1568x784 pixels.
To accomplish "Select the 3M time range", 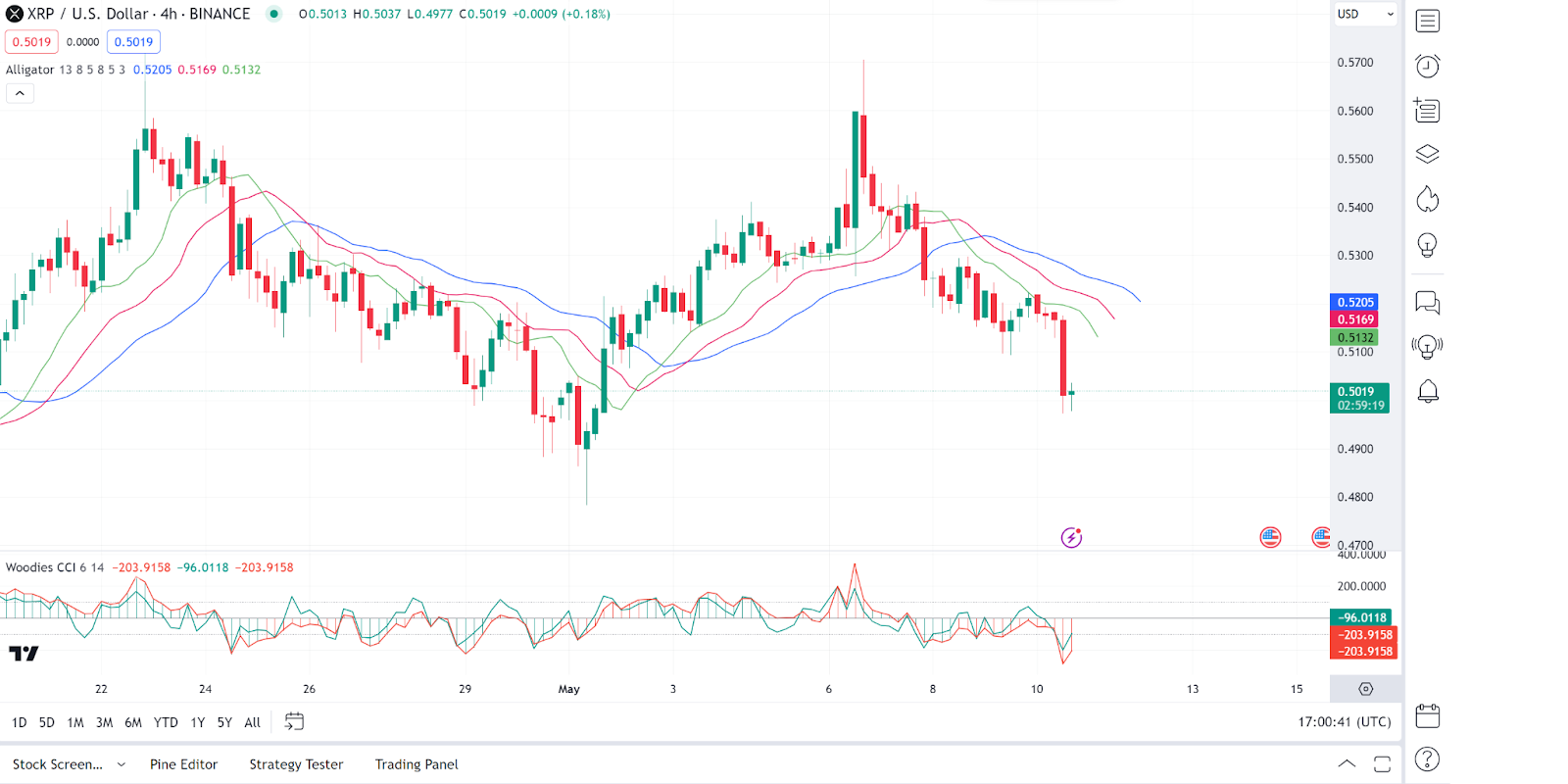I will tap(104, 722).
